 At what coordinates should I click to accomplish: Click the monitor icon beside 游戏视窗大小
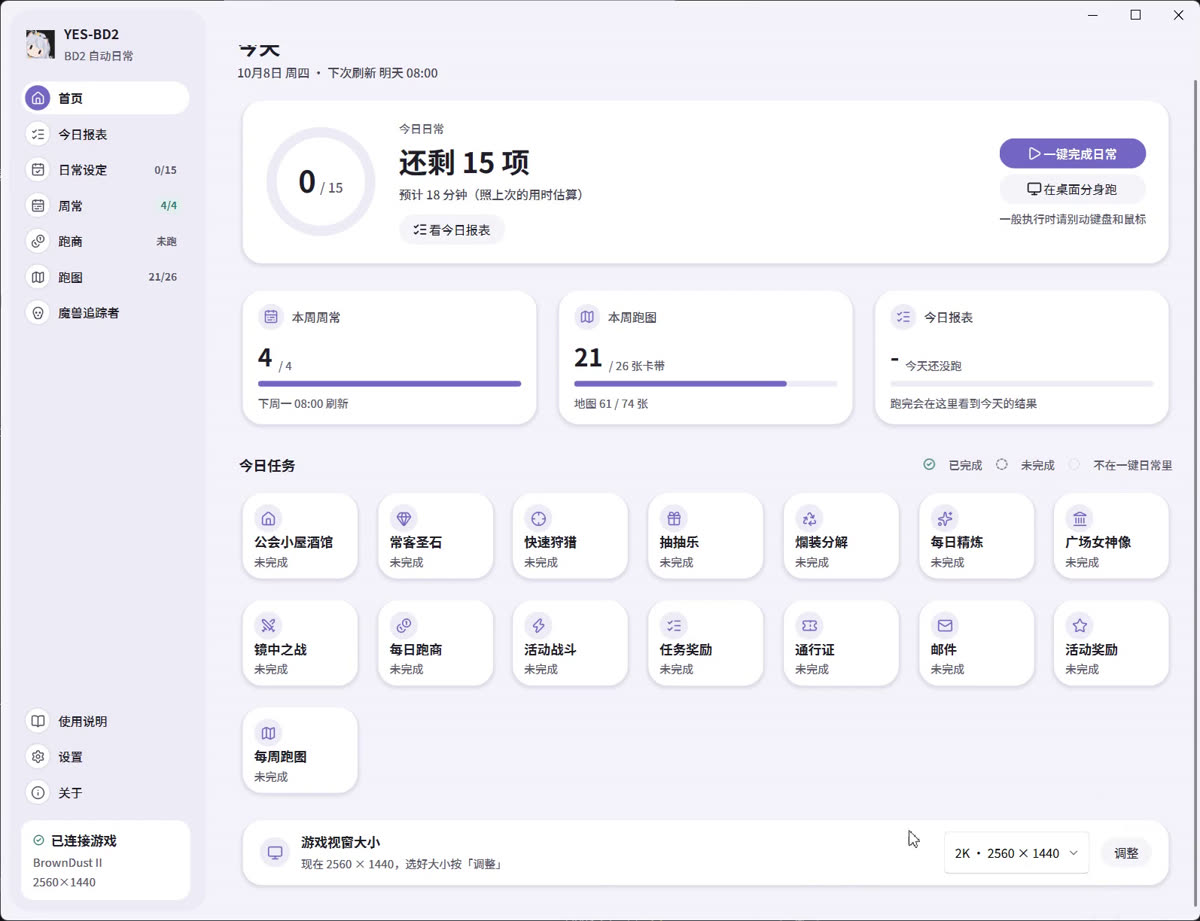click(274, 853)
